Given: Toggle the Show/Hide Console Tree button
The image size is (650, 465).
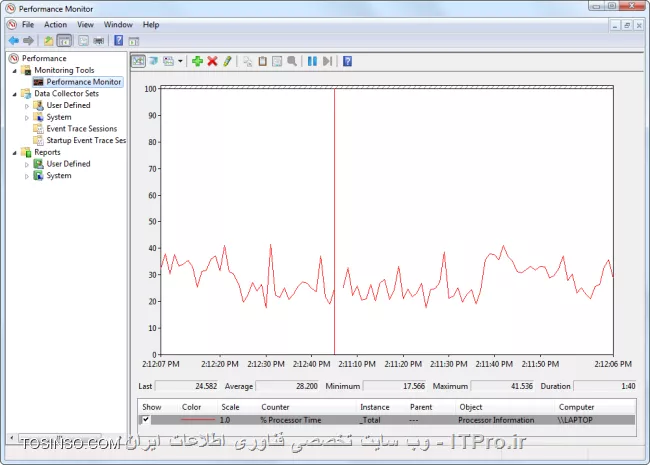Looking at the screenshot, I should (x=64, y=41).
